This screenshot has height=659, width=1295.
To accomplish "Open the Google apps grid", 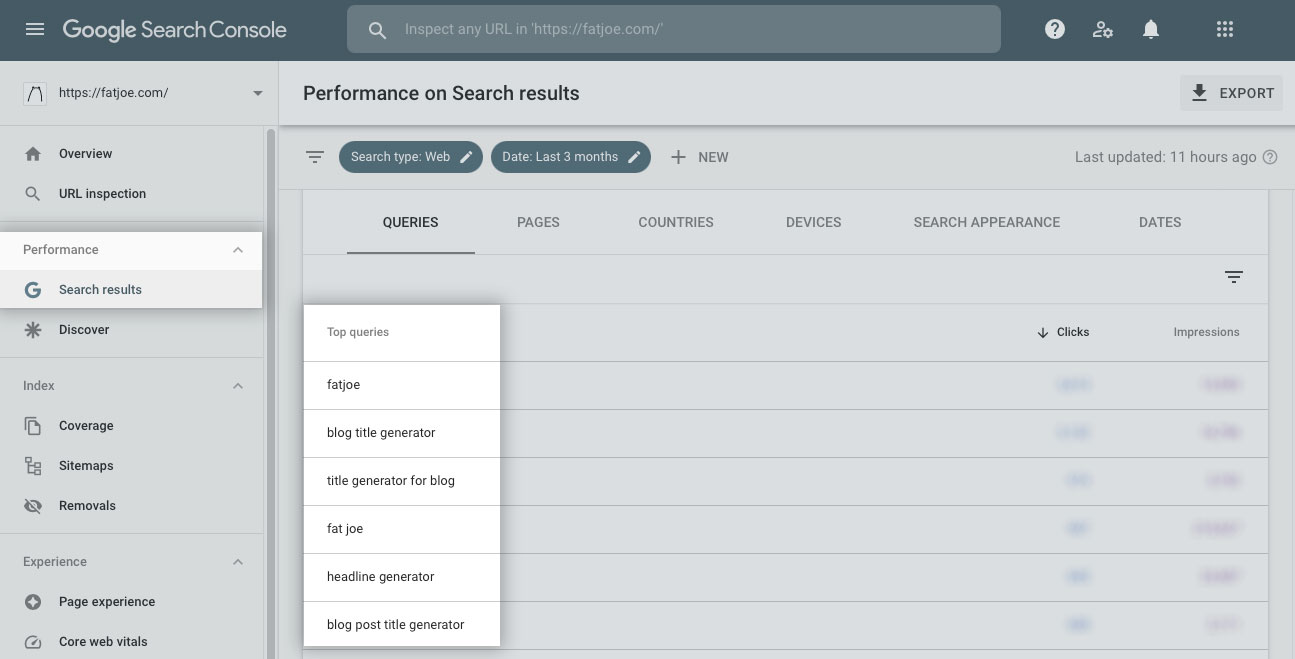I will click(1224, 28).
